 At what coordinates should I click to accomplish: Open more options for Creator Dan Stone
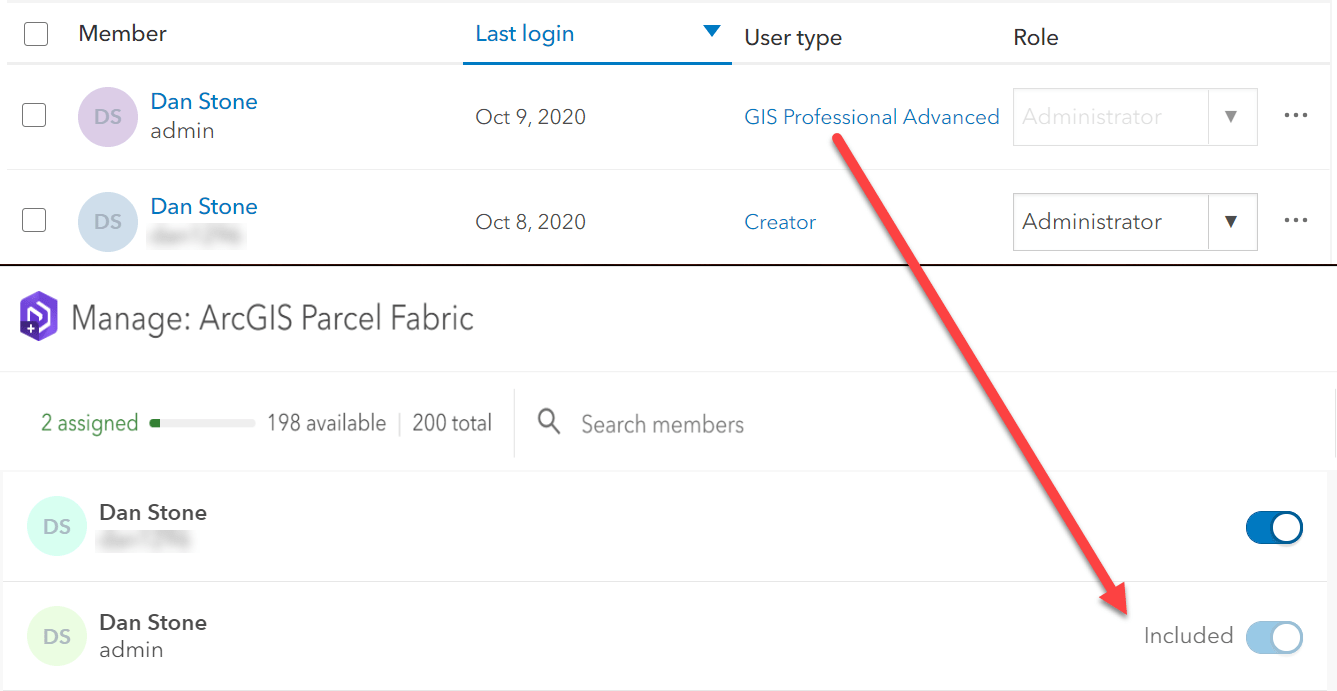point(1296,221)
